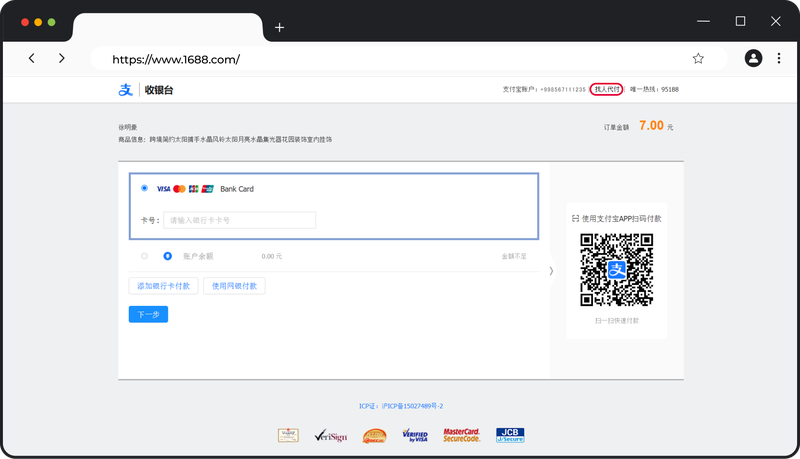Open the browser profile avatar
Image resolution: width=800 pixels, height=459 pixels.
click(753, 59)
